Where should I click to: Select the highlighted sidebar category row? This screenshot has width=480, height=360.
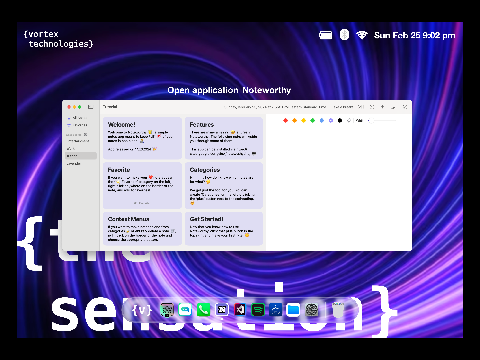(x=81, y=156)
